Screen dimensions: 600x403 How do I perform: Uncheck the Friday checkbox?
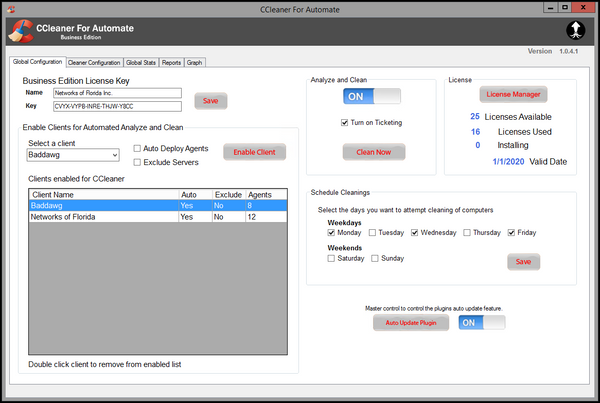click(511, 233)
